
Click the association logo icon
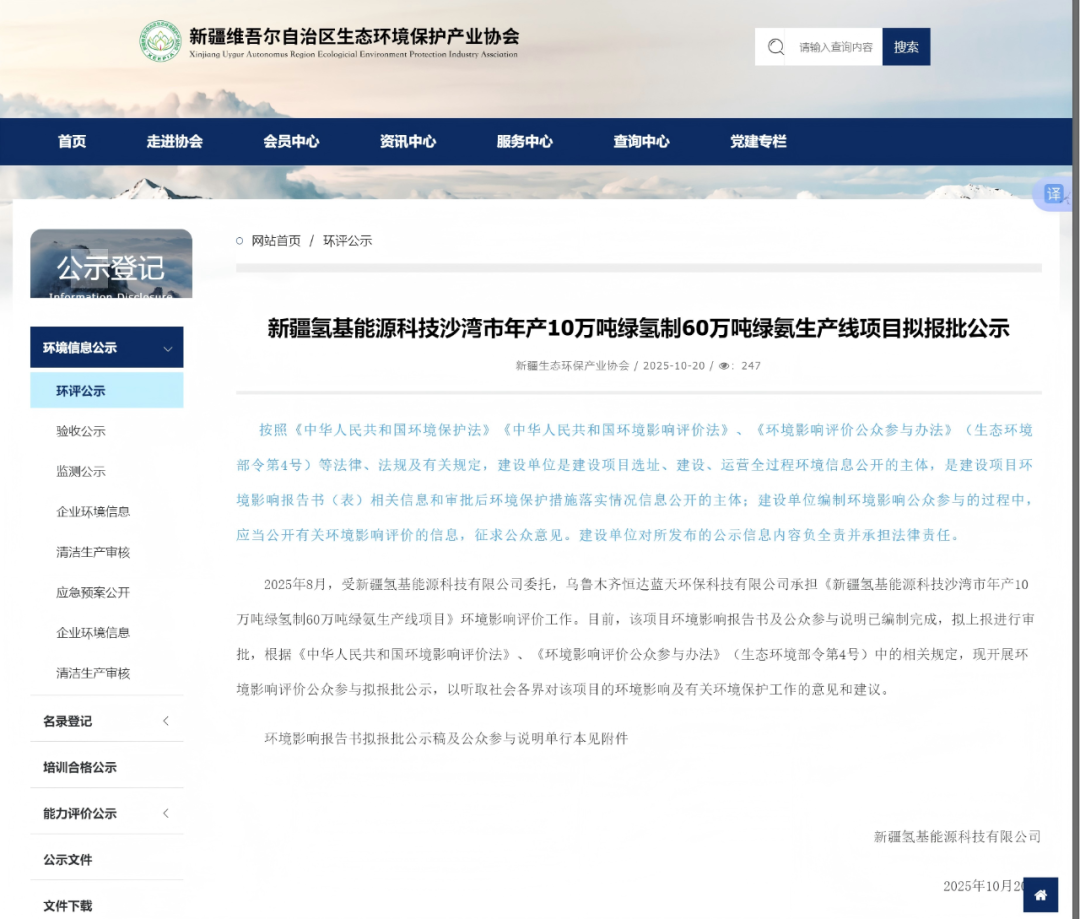pos(160,41)
